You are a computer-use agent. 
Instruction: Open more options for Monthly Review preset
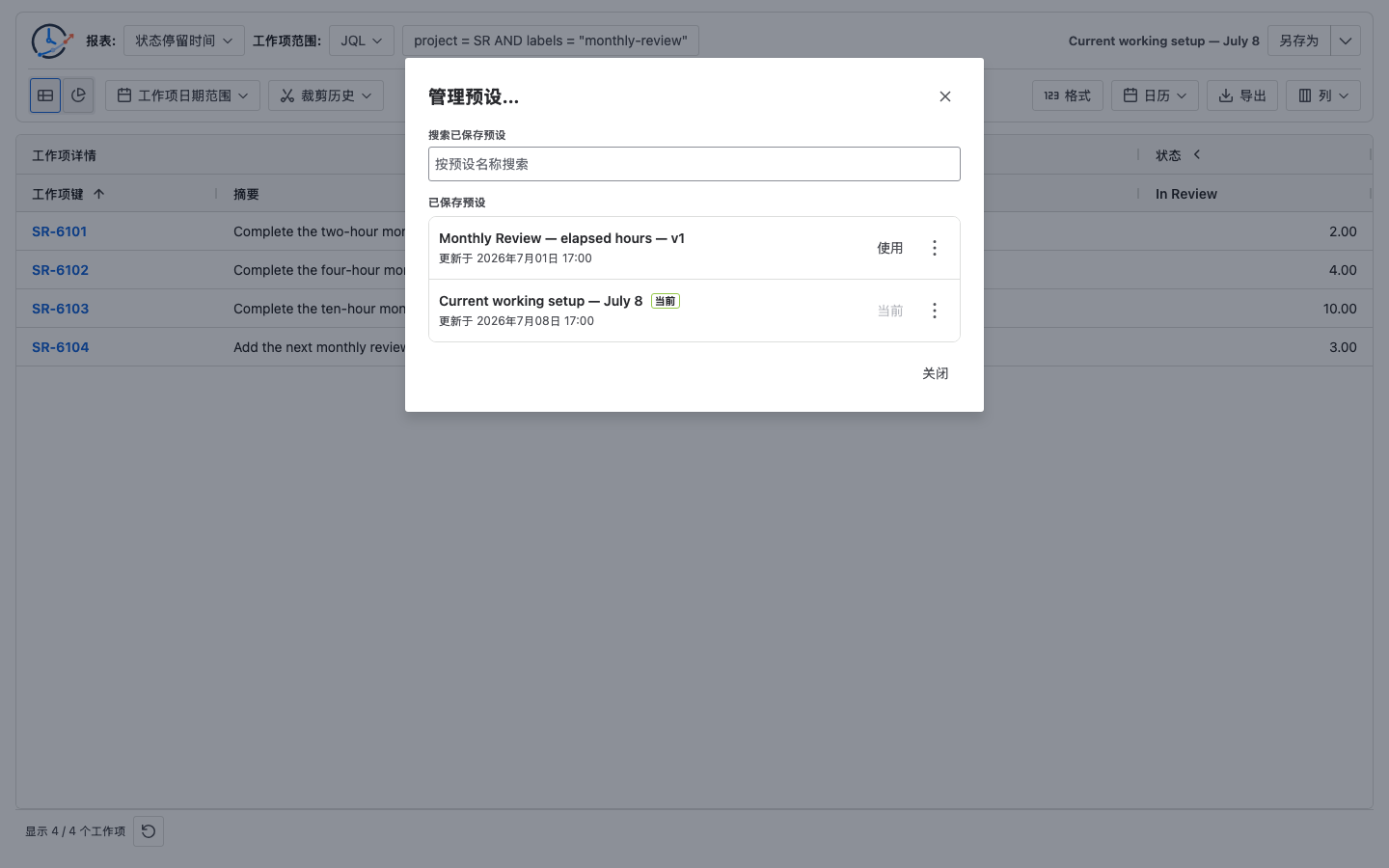pyautogui.click(x=935, y=248)
